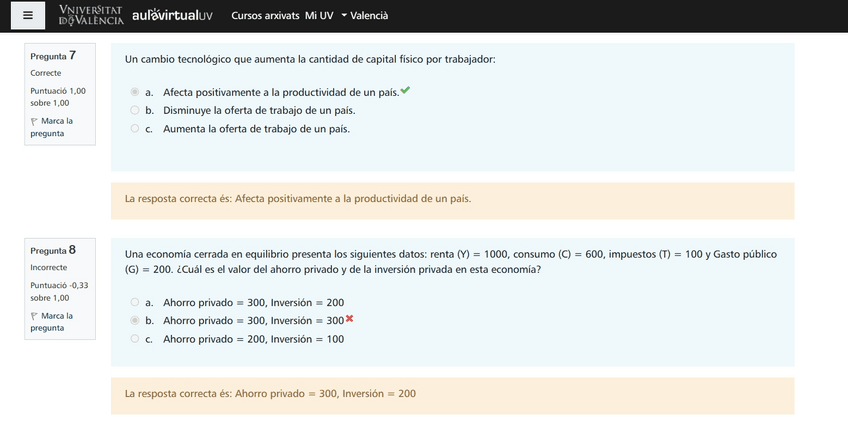Click Puntuació 1,00 sobre 1,00
The height and width of the screenshot is (421, 848).
(58, 97)
